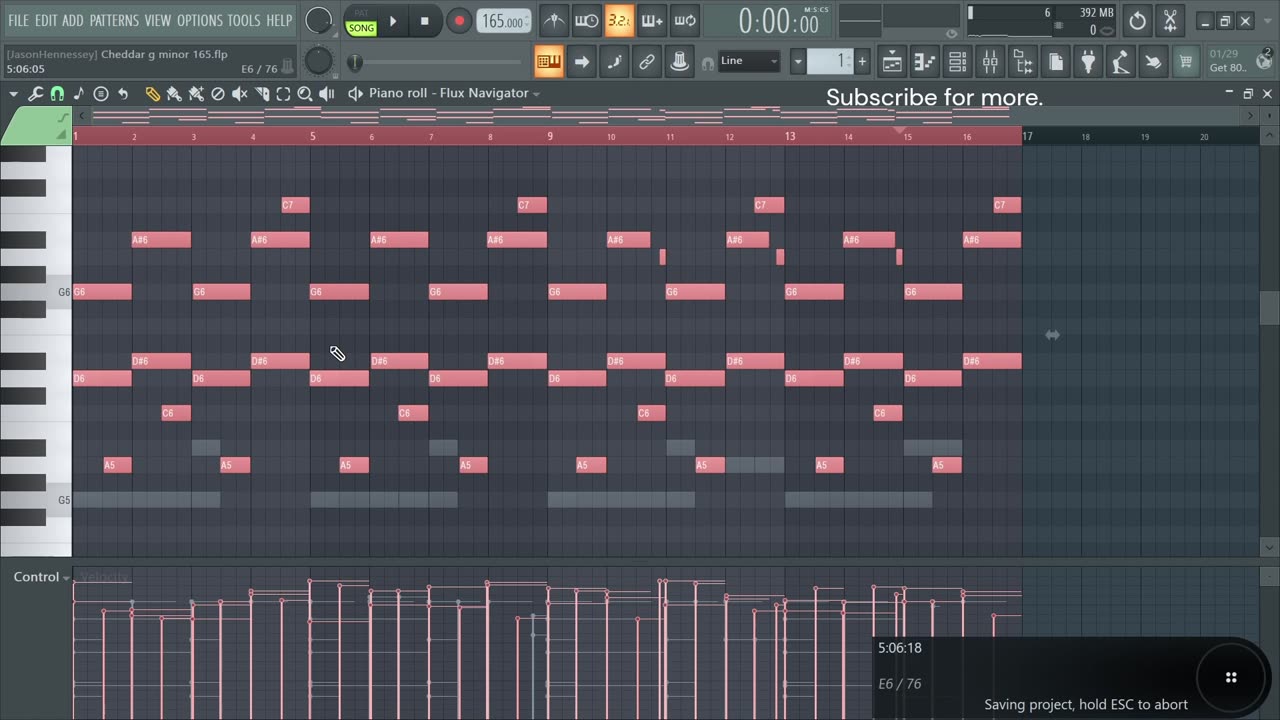The width and height of the screenshot is (1280, 720).
Task: Adjust the master volume knob
Action: pyautogui.click(x=319, y=20)
